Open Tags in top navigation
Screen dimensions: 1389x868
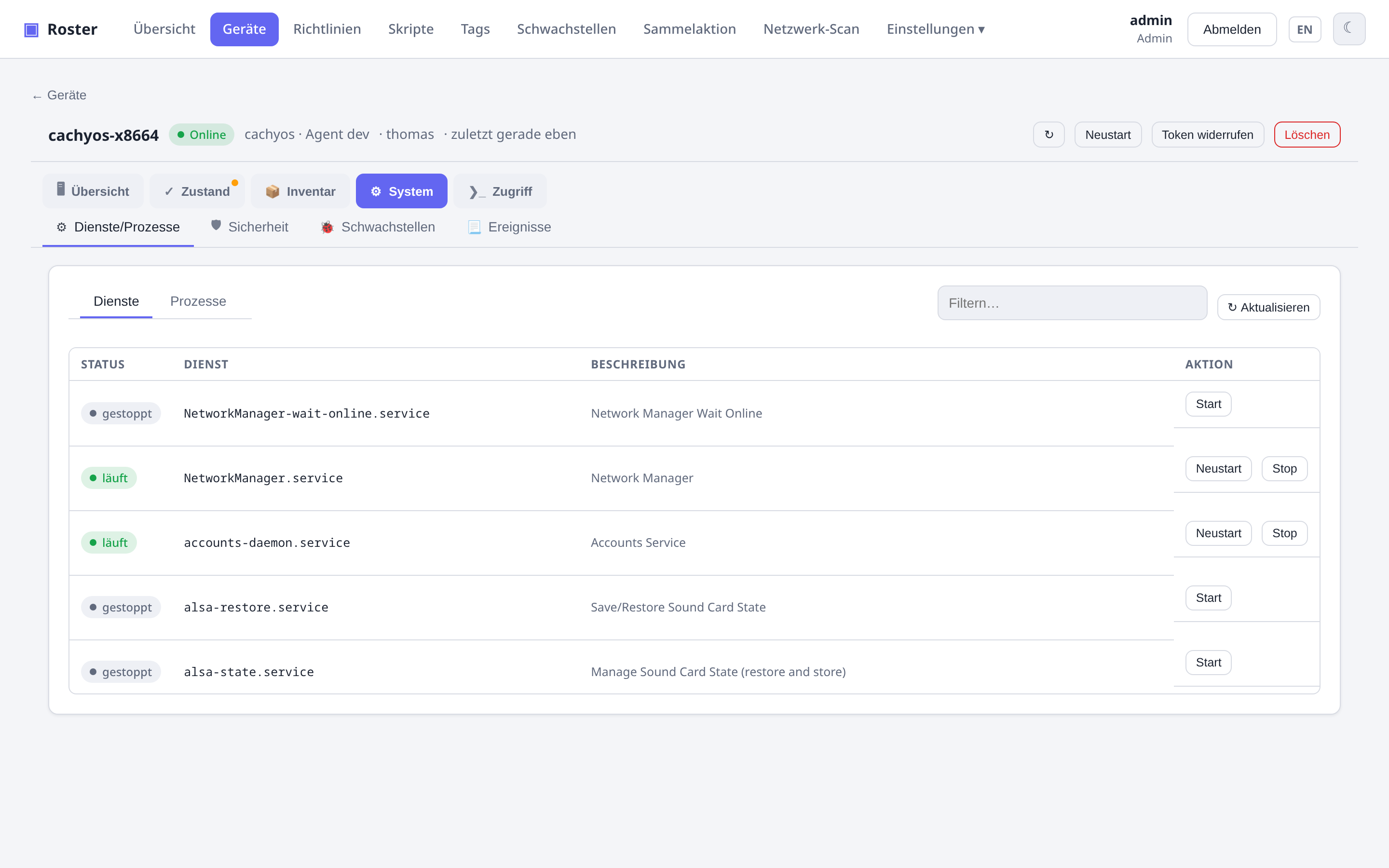click(475, 29)
